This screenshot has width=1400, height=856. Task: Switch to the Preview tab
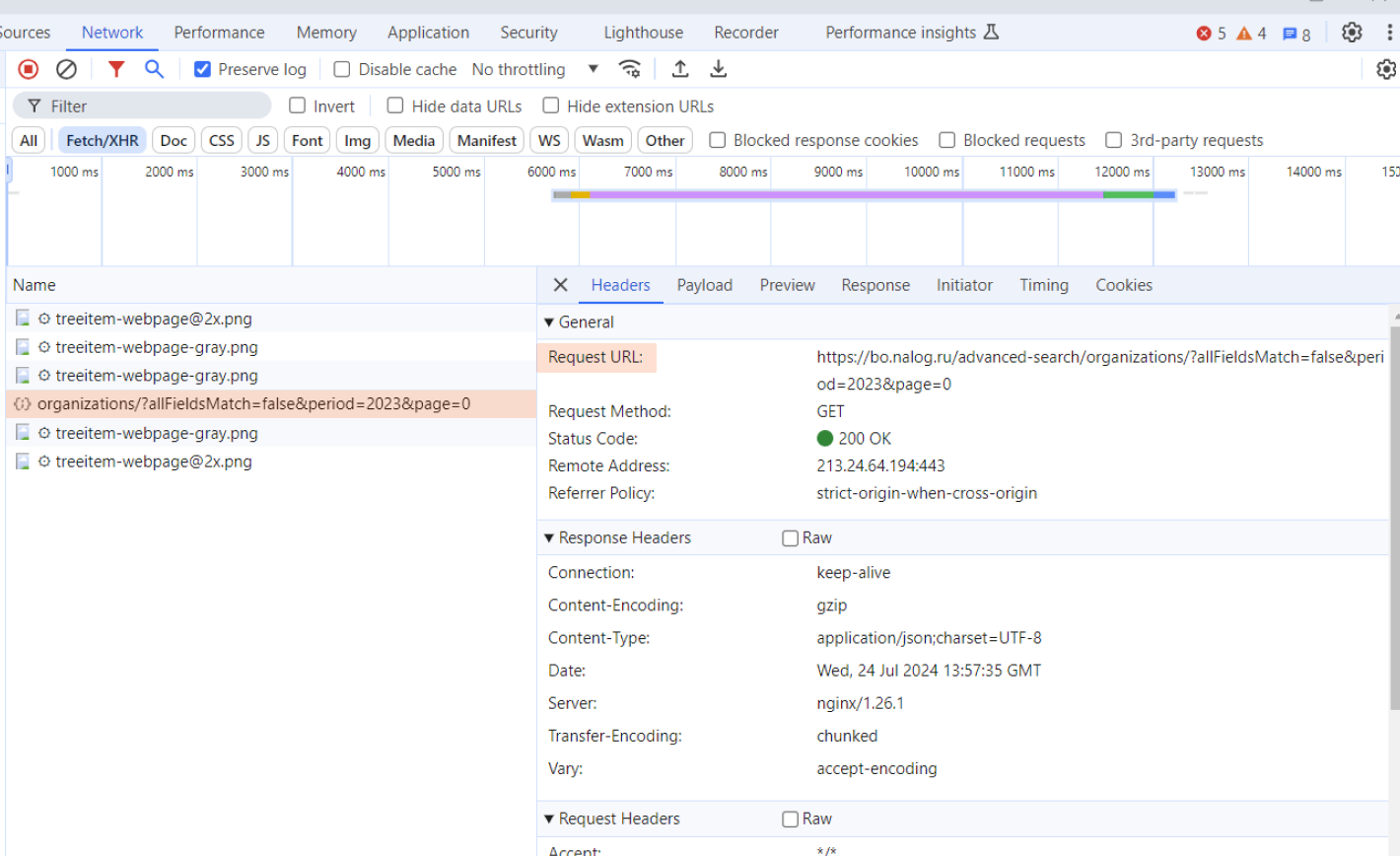pos(787,285)
